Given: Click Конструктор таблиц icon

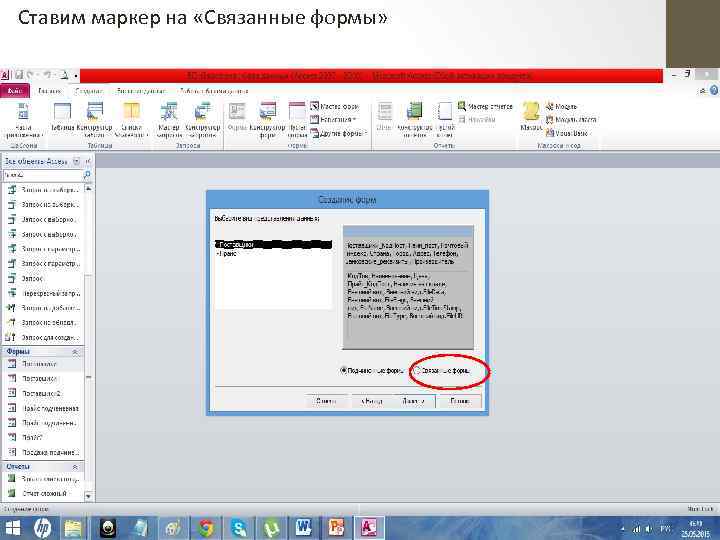Looking at the screenshot, I should pos(95,120).
